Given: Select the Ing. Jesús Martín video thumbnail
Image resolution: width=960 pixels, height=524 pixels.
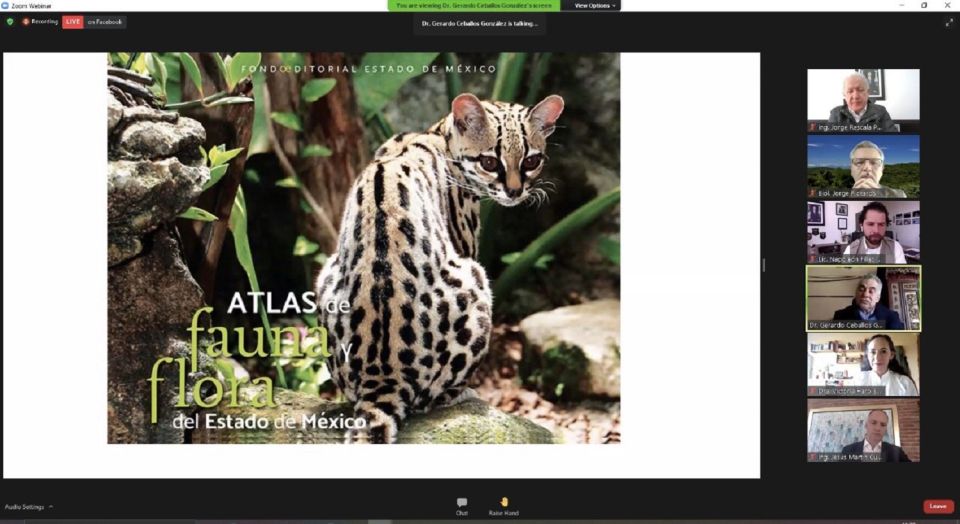Looking at the screenshot, I should [863, 430].
